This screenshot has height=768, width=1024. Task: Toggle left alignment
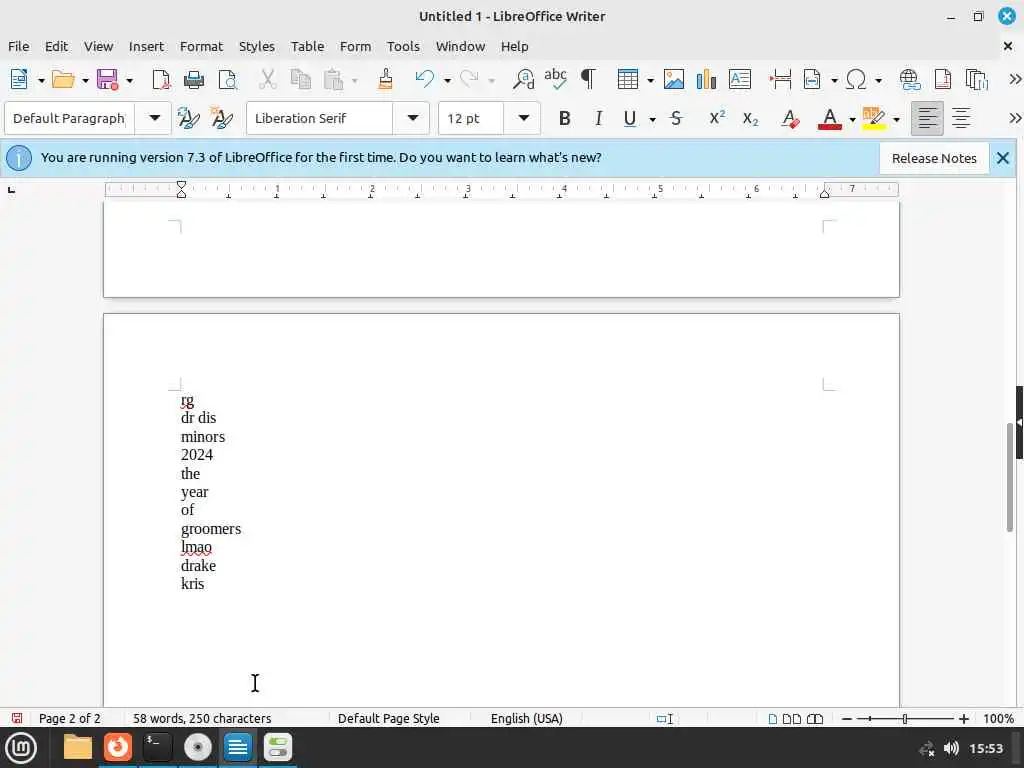pos(927,118)
